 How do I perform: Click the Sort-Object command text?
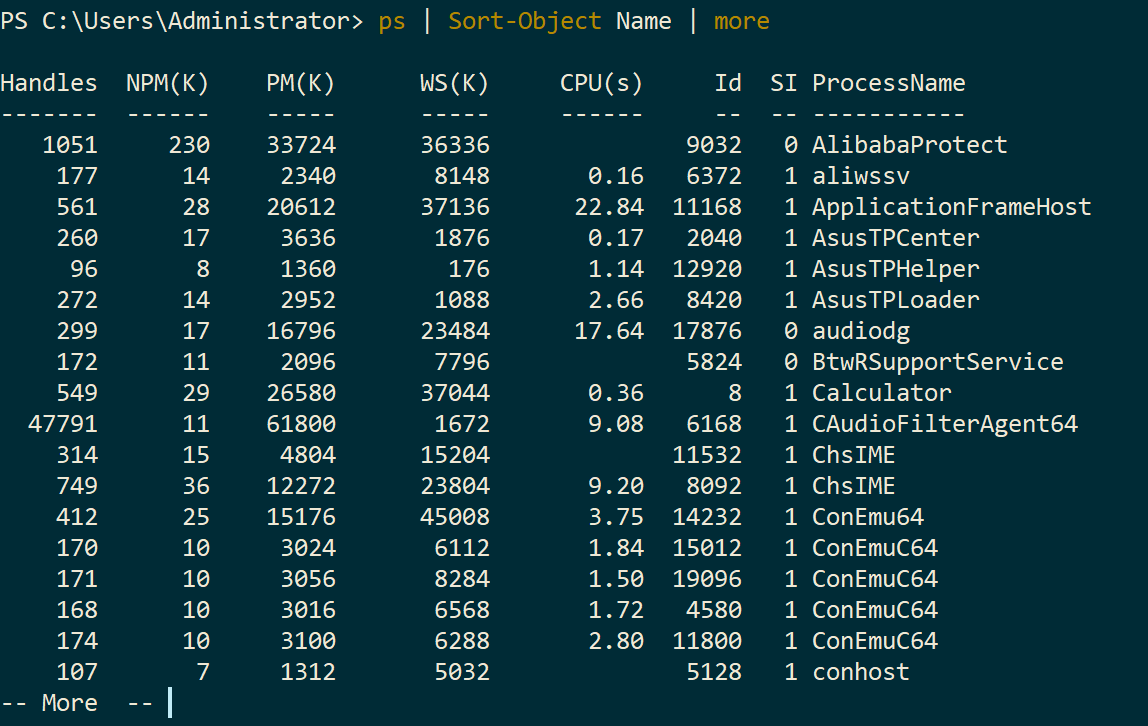click(524, 21)
